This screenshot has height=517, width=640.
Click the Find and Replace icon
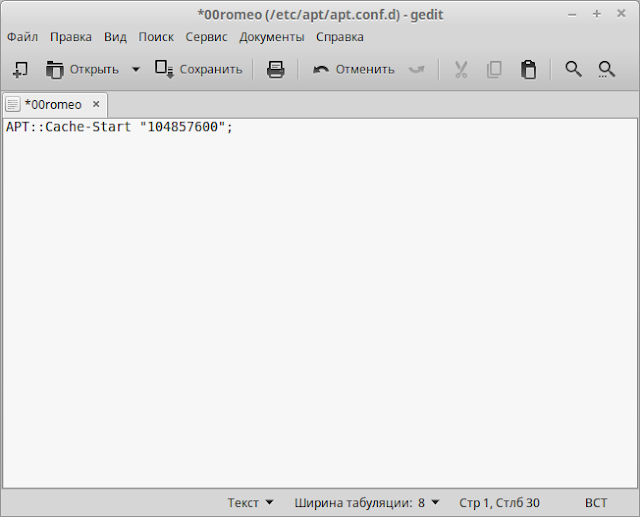tap(607, 69)
